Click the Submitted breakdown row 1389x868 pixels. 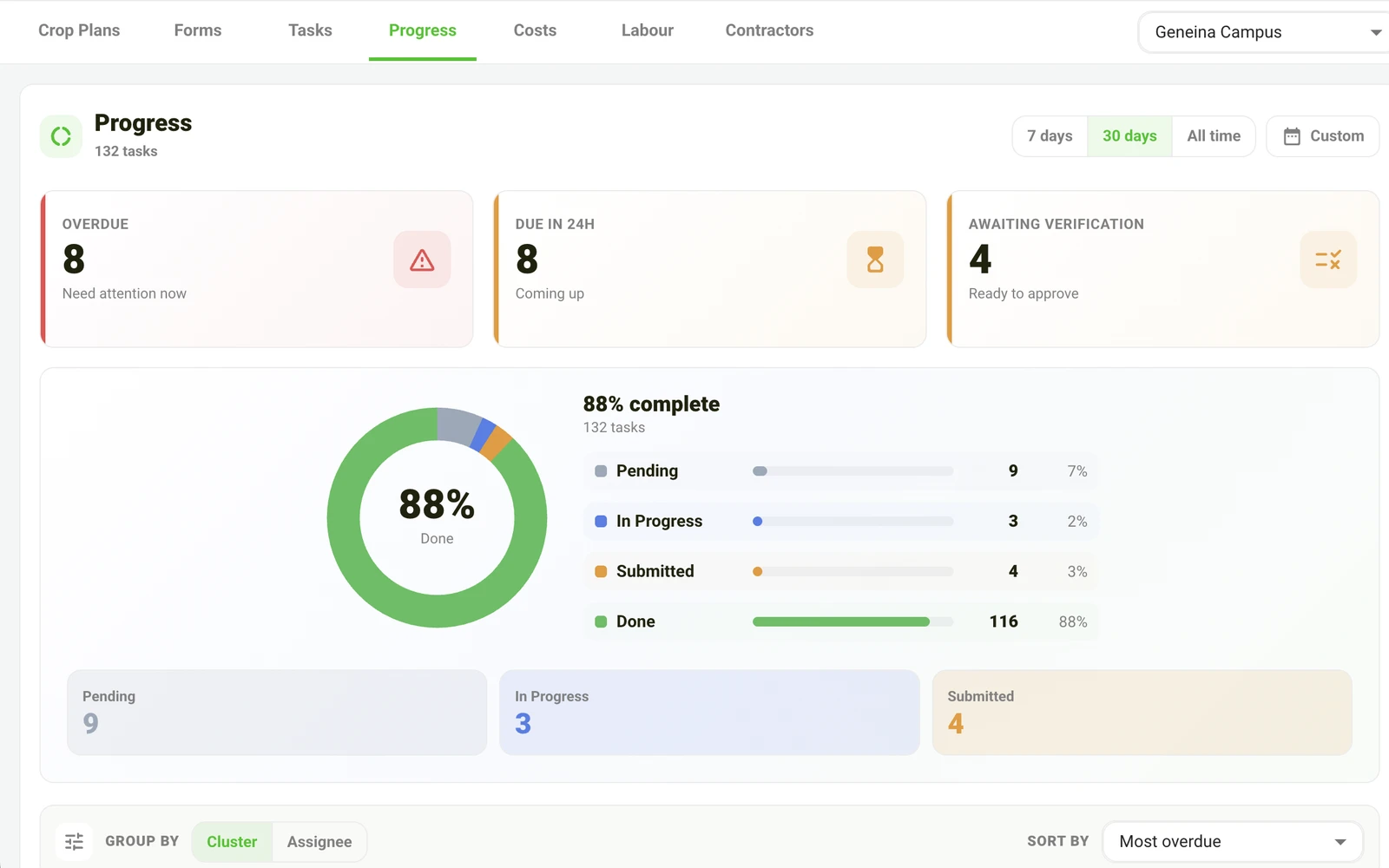click(840, 572)
